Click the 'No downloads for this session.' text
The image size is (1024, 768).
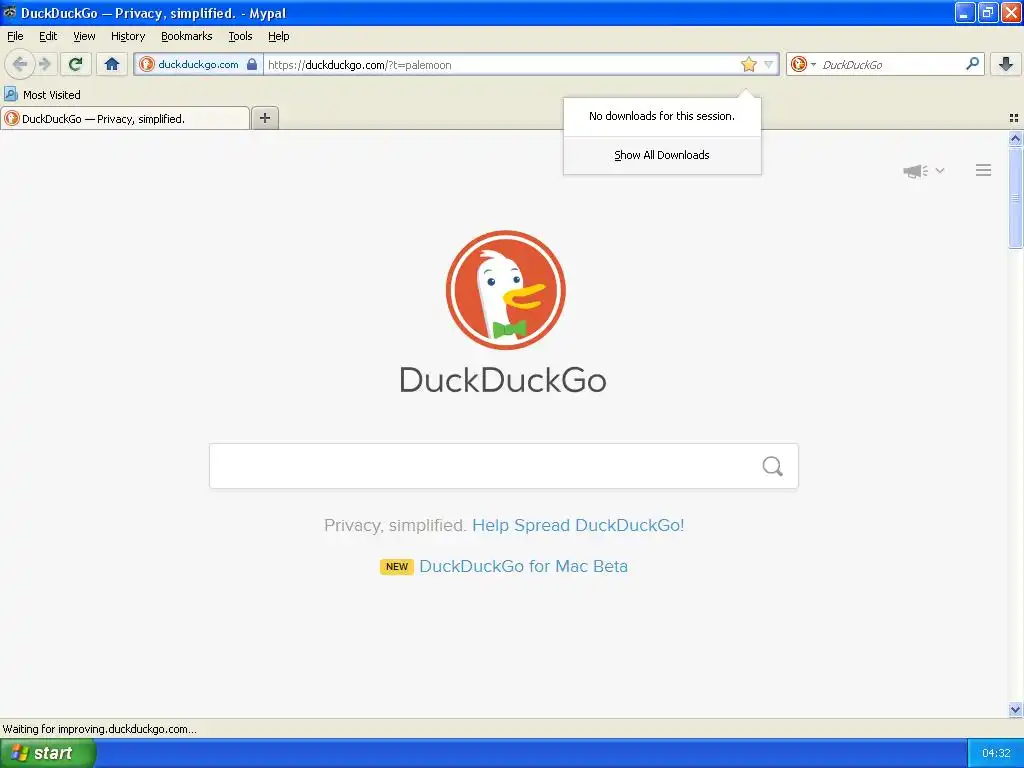(662, 116)
